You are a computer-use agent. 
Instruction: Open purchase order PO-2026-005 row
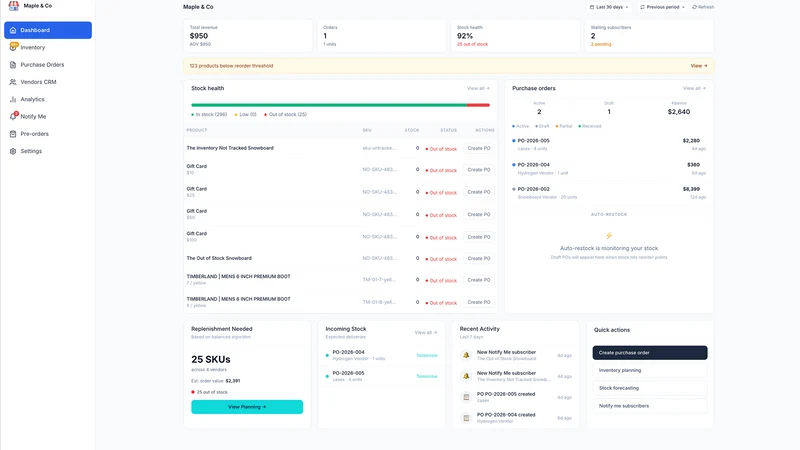click(x=609, y=144)
